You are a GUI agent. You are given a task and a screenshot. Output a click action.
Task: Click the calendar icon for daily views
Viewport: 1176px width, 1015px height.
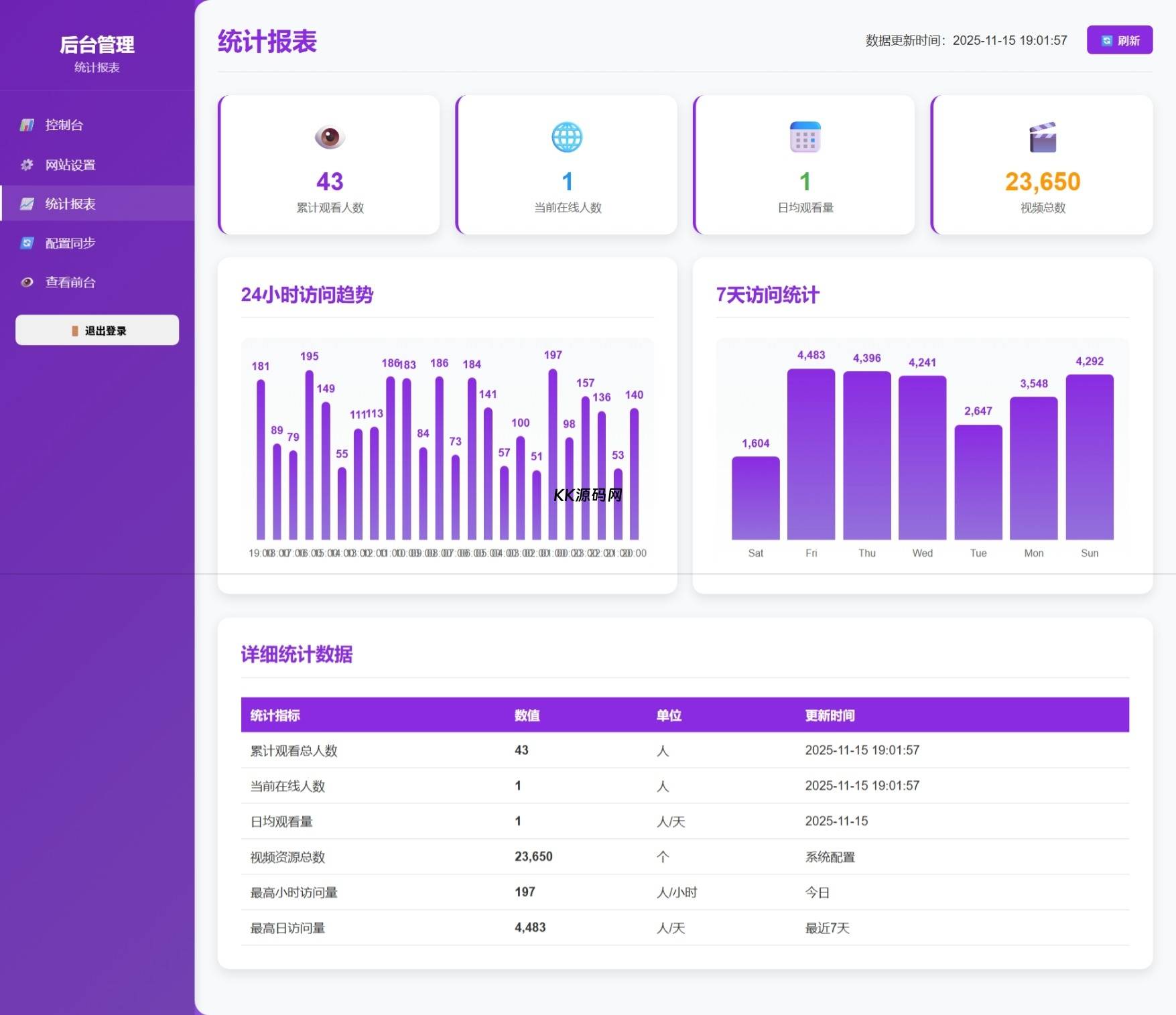[805, 137]
